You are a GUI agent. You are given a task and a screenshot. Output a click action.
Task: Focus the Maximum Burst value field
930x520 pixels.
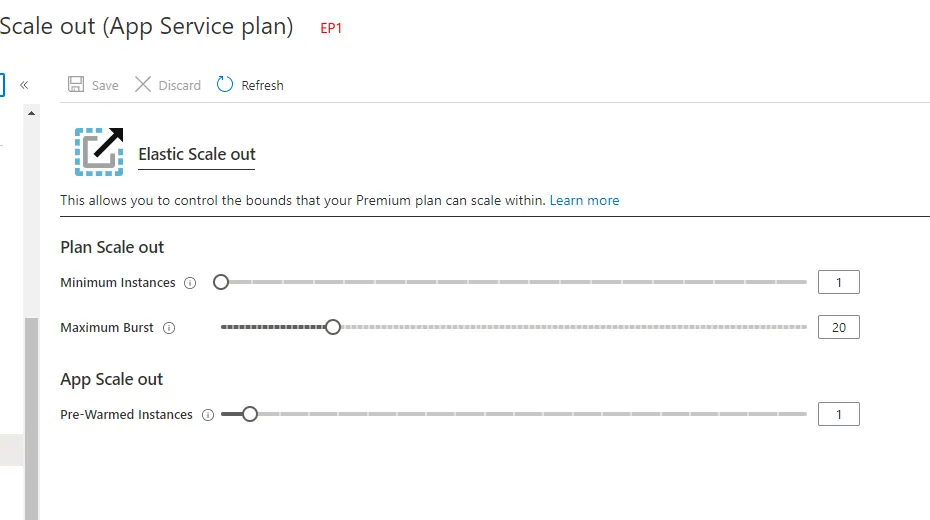click(x=838, y=327)
